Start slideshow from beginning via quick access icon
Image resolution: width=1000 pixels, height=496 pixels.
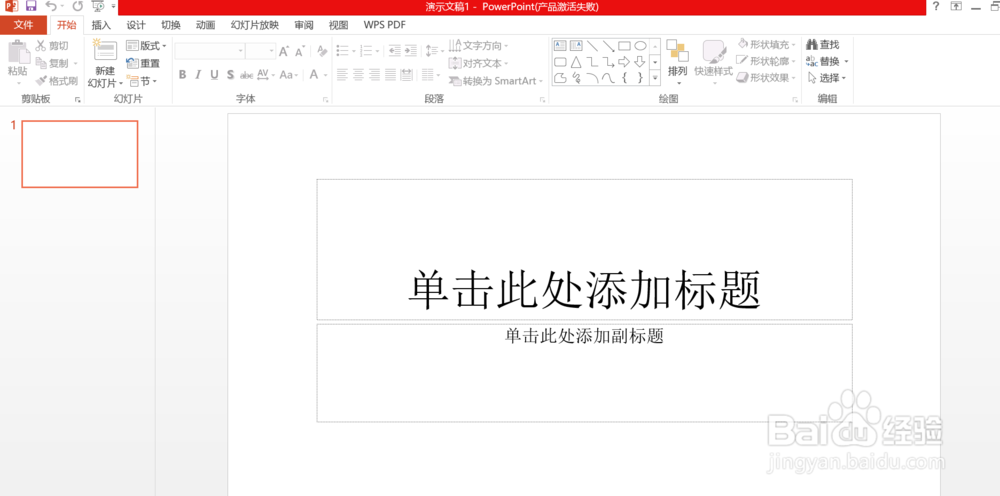point(98,6)
